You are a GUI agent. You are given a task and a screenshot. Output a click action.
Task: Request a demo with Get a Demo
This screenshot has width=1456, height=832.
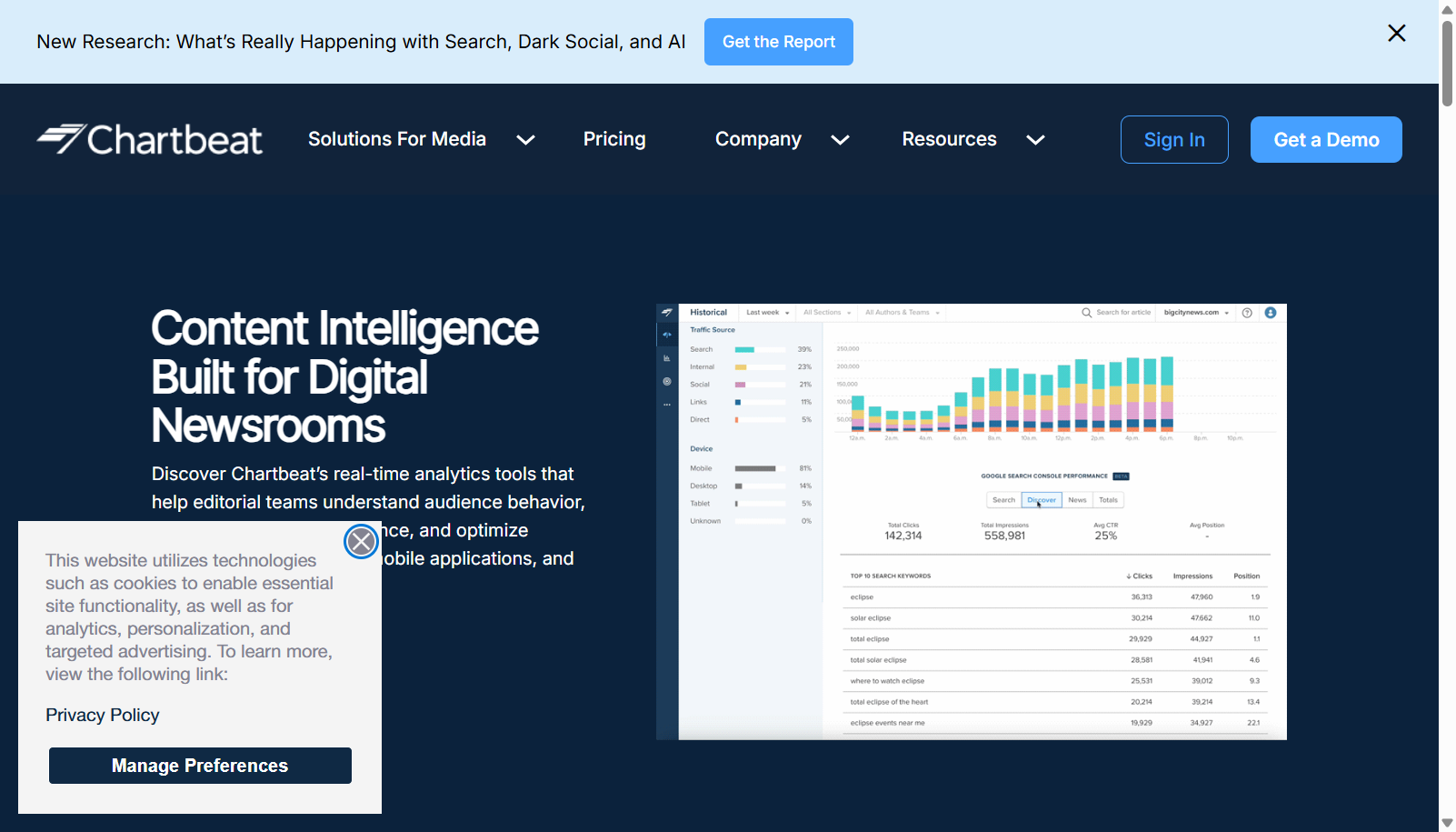[1326, 140]
